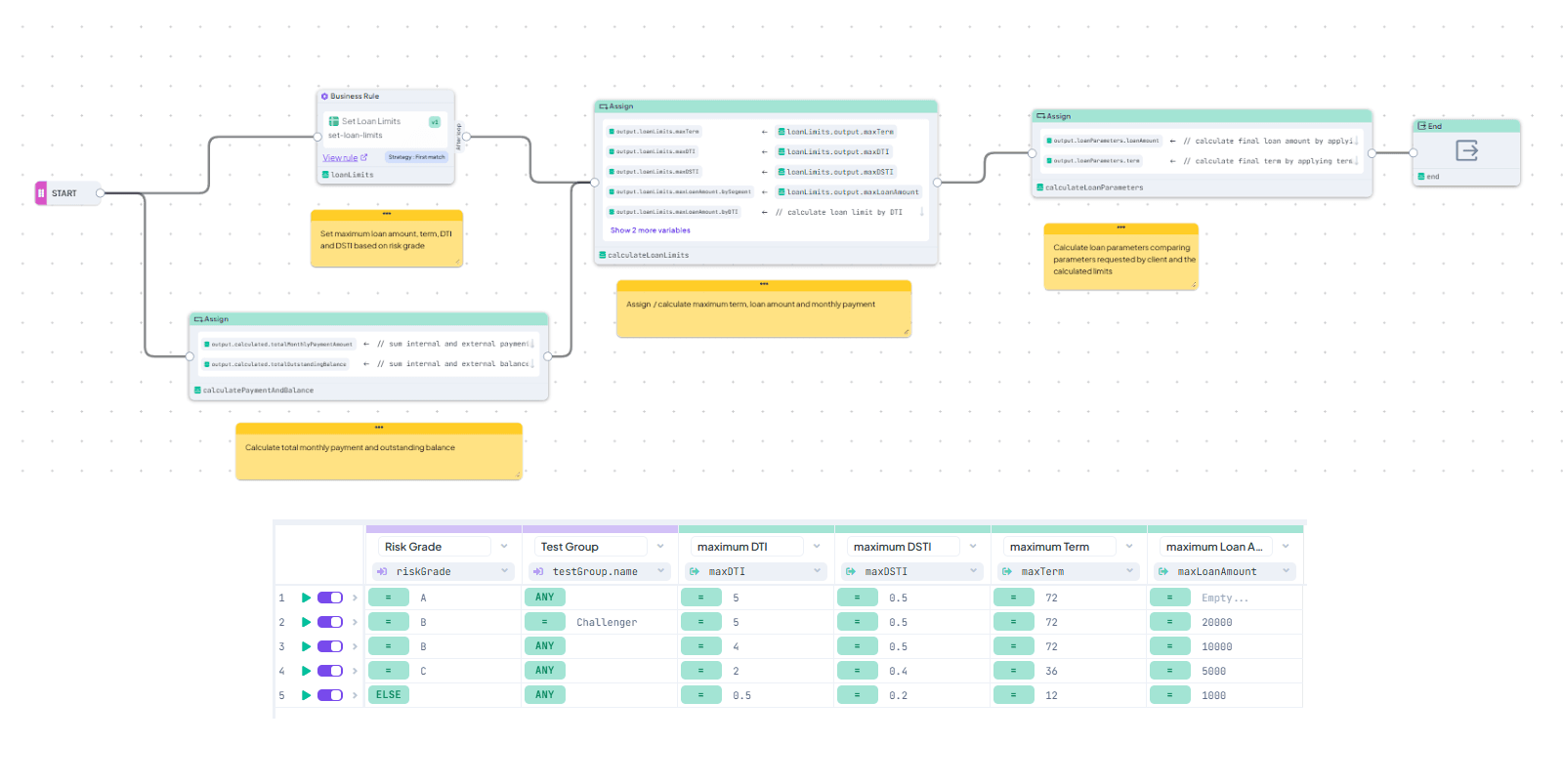Click the Set Loan Limits table icon
Screen dimensions: 1563x784
[334, 122]
